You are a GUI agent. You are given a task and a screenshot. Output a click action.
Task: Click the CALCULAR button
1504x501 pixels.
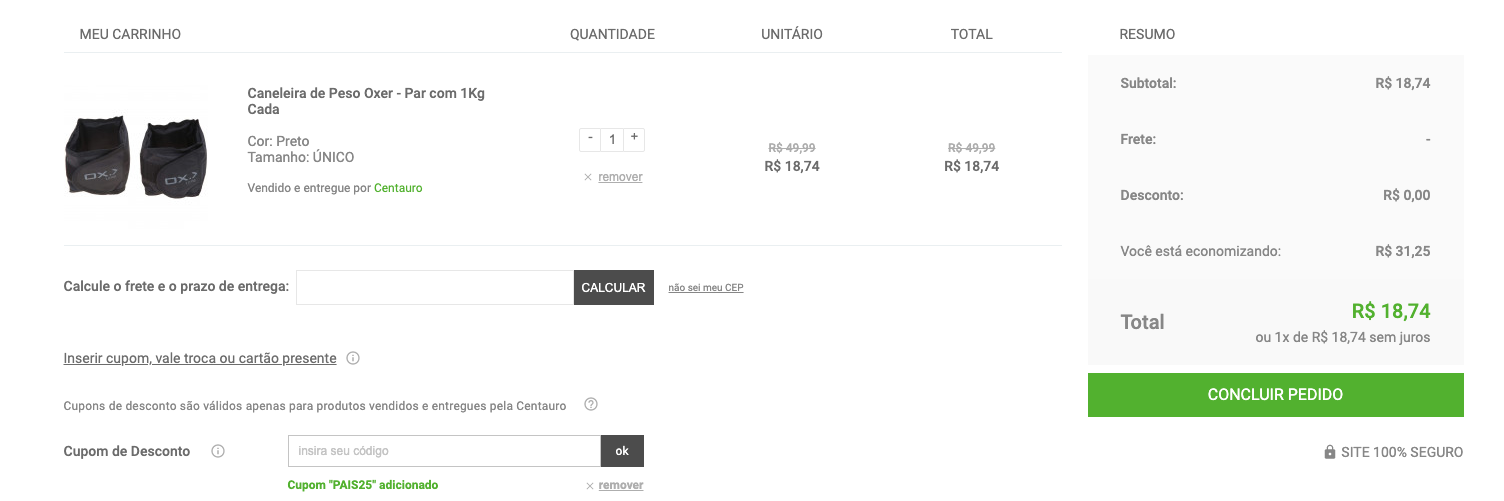(x=613, y=287)
